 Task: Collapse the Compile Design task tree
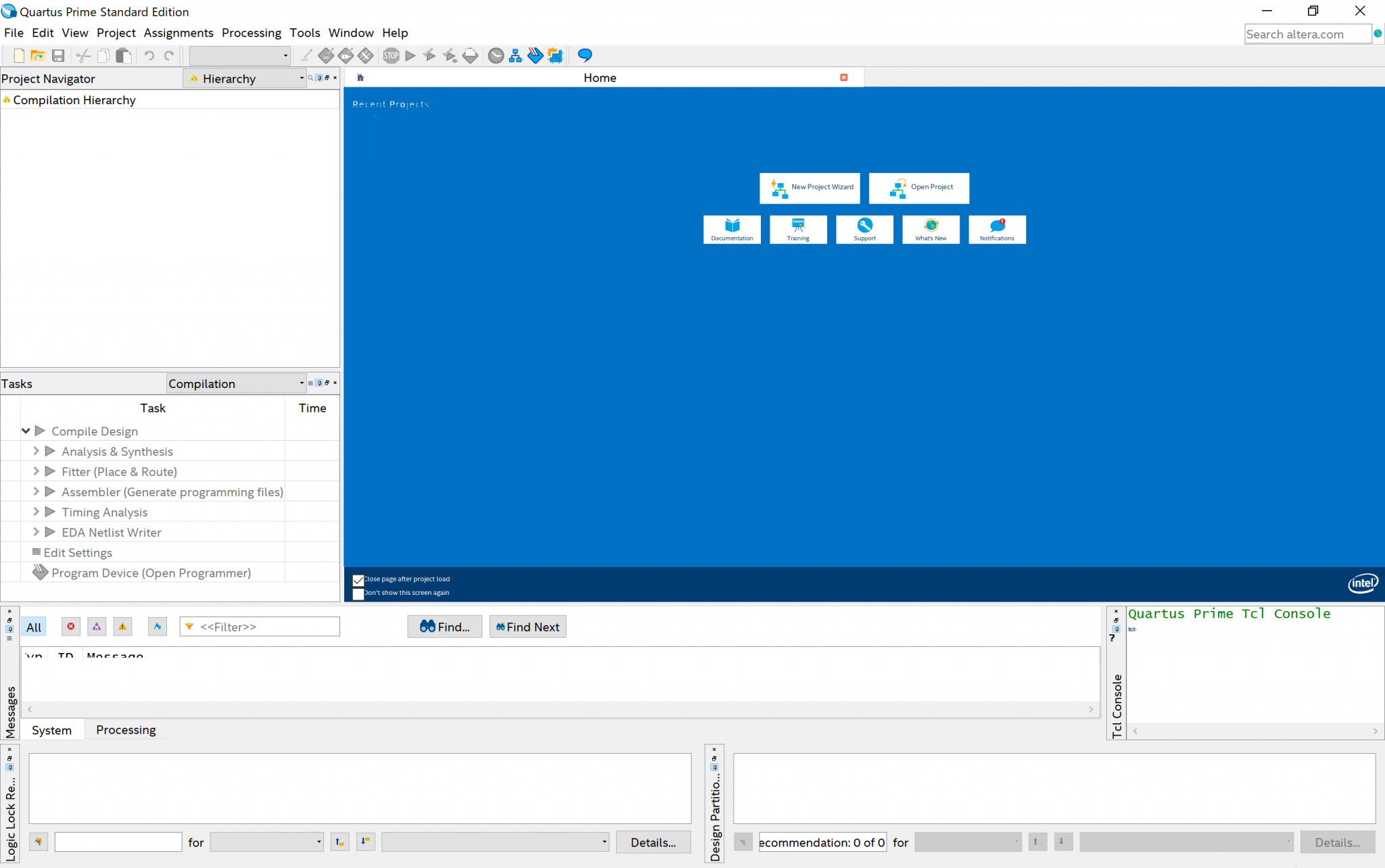click(26, 431)
